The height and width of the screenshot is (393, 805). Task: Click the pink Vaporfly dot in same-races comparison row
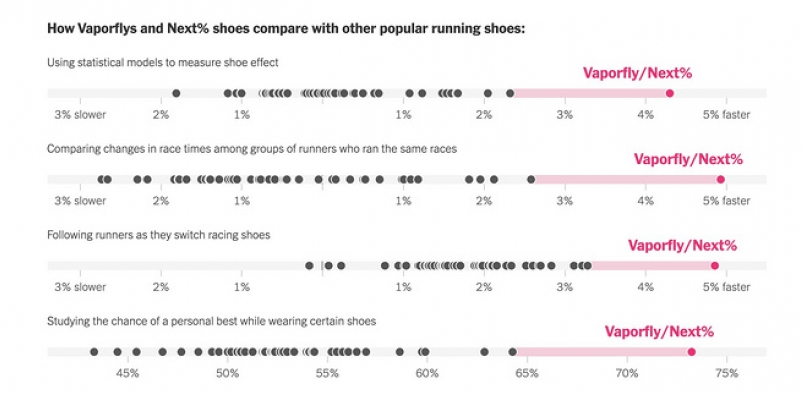[720, 179]
